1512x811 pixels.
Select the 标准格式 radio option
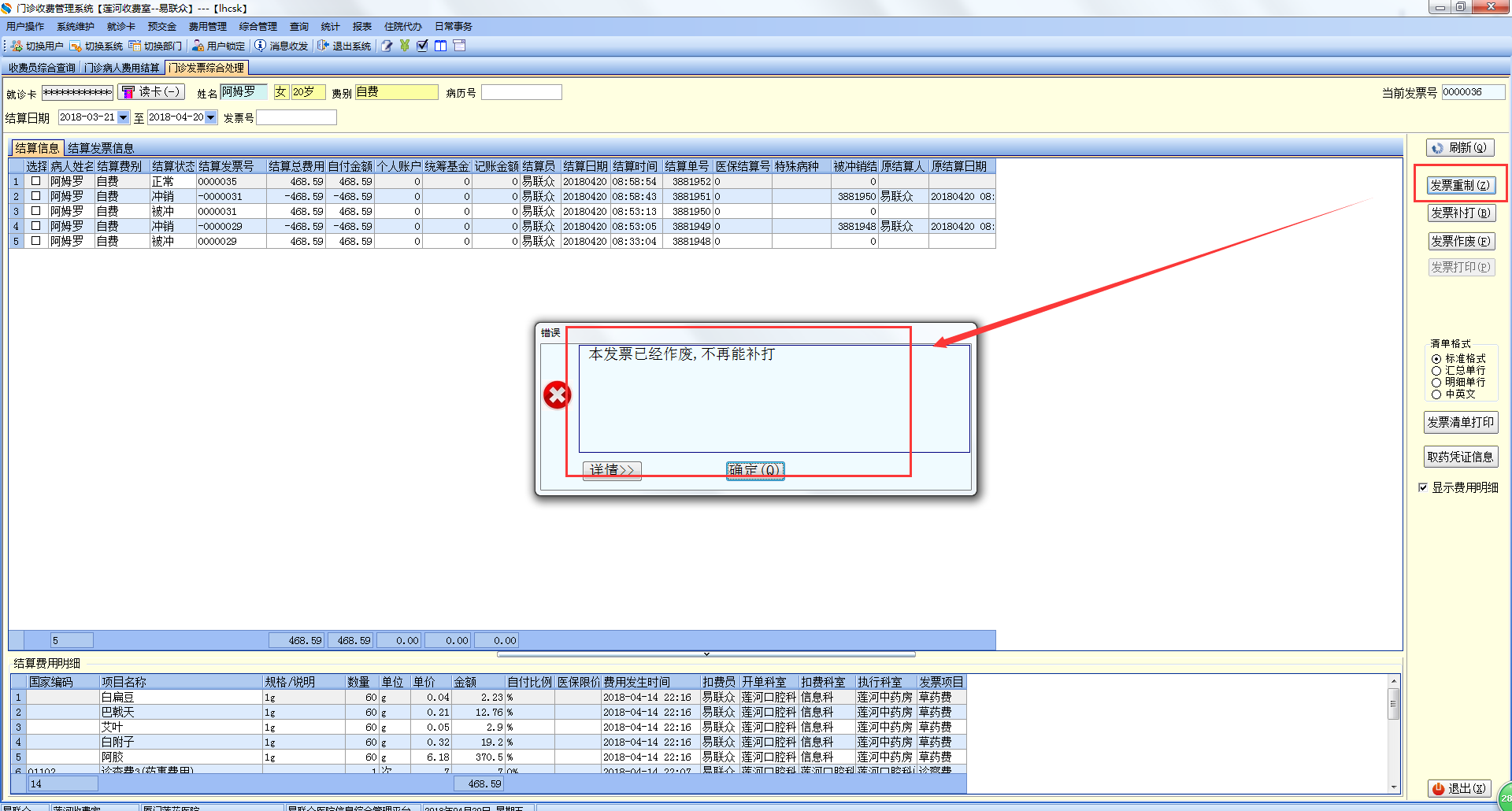pyautogui.click(x=1436, y=359)
